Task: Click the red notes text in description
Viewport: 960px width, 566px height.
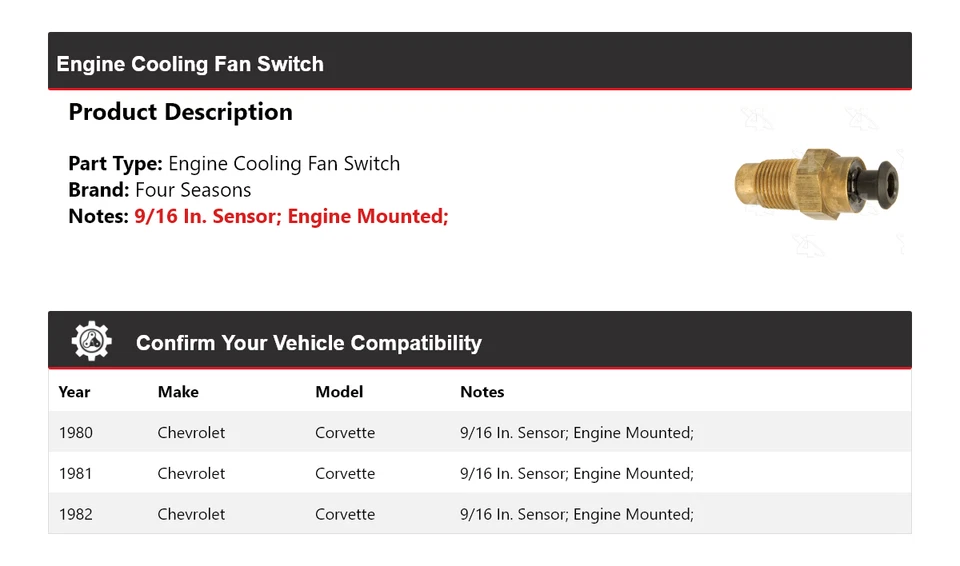Action: coord(291,216)
